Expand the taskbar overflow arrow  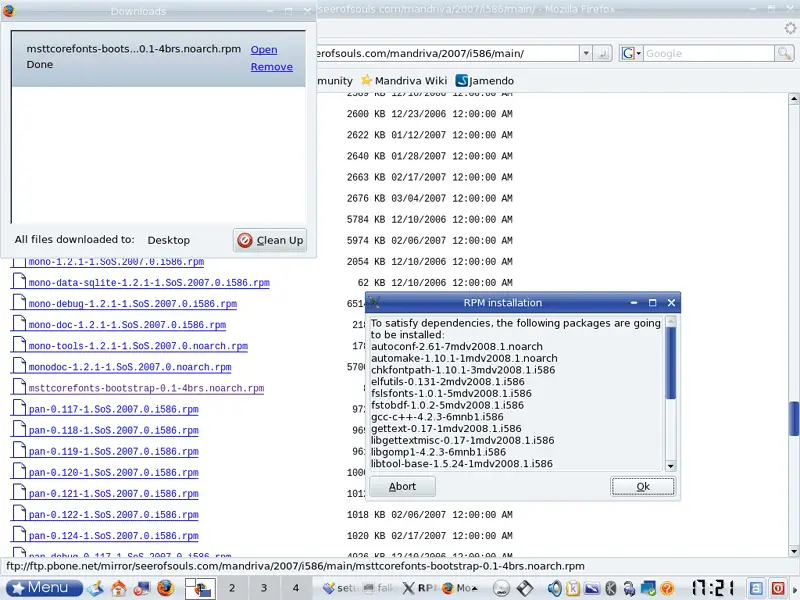pyautogui.click(x=475, y=588)
